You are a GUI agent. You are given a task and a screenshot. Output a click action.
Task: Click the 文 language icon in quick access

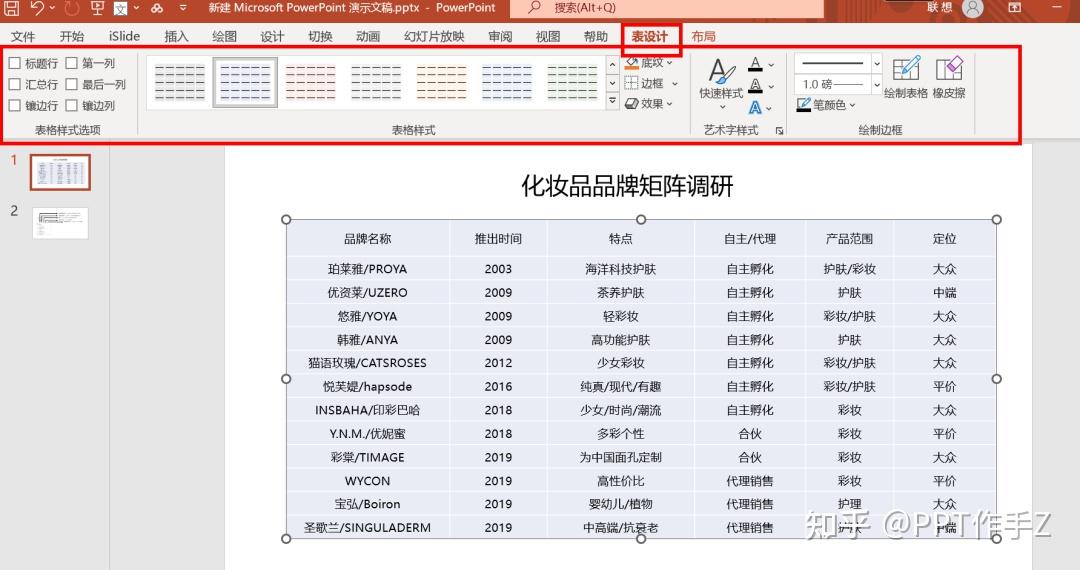pos(121,8)
